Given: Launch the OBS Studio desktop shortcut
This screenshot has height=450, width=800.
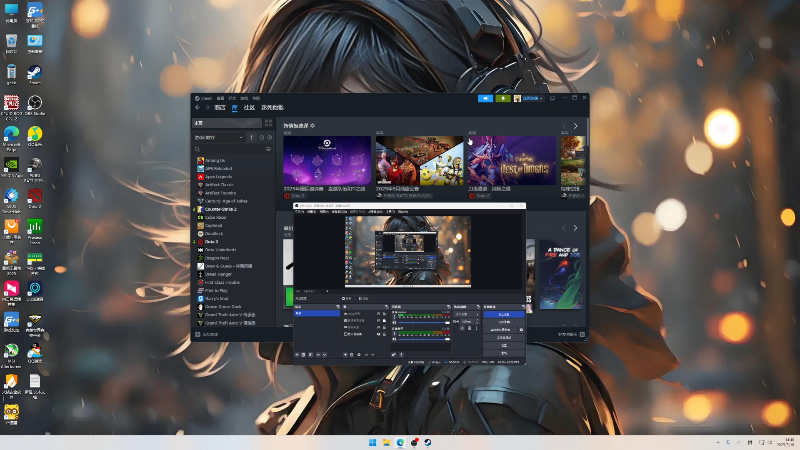Looking at the screenshot, I should click(35, 106).
